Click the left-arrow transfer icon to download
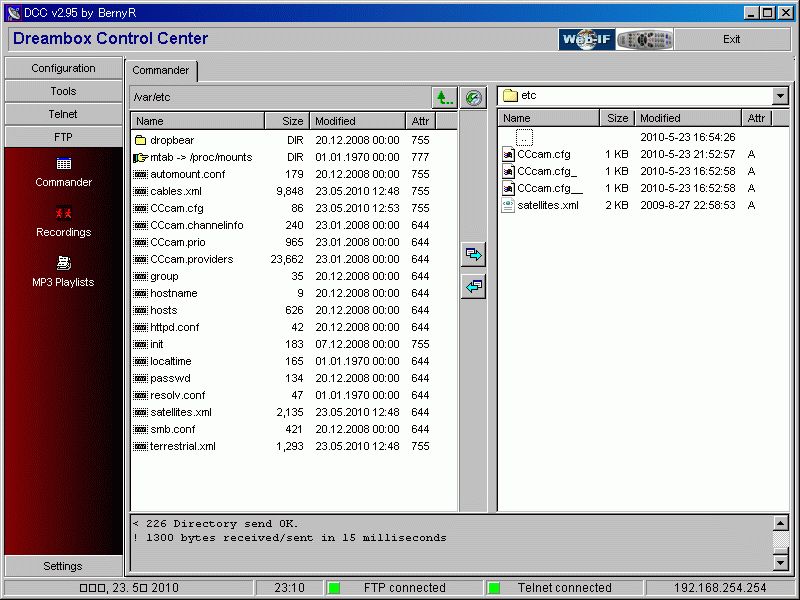The image size is (800, 600). (x=472, y=287)
